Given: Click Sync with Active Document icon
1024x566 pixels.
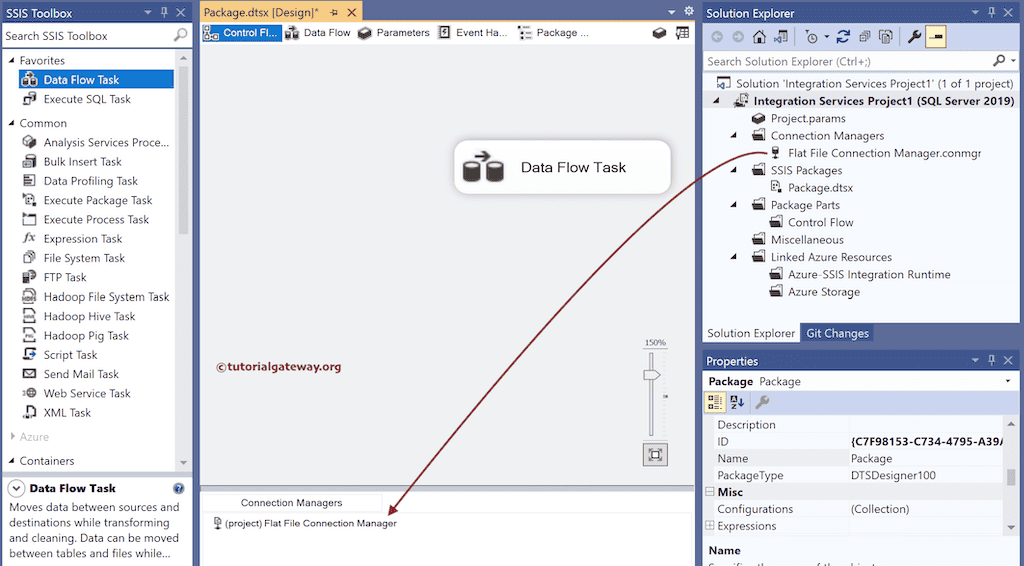Looking at the screenshot, I should click(843, 37).
